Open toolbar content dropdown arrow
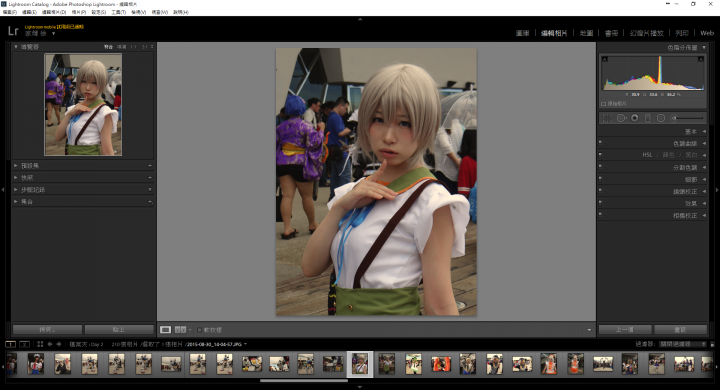This screenshot has height=390, width=720. pyautogui.click(x=589, y=330)
